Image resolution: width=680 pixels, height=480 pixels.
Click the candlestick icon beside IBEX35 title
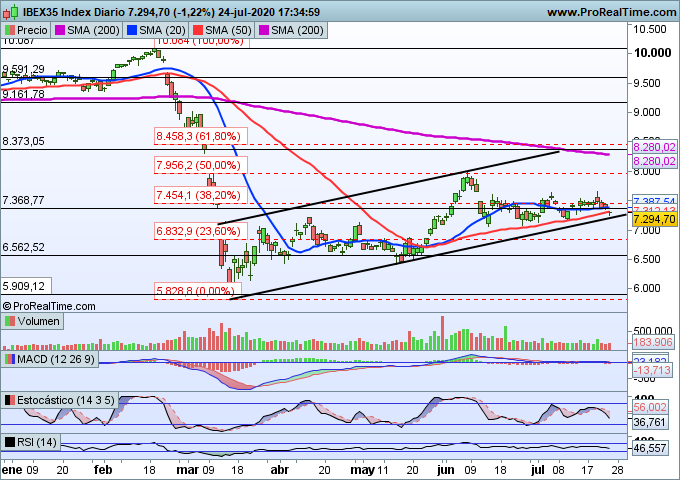[9, 12]
